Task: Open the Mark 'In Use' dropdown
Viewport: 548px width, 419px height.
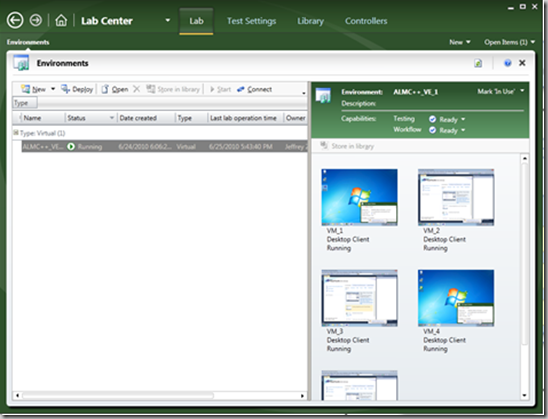Action: tap(500, 92)
